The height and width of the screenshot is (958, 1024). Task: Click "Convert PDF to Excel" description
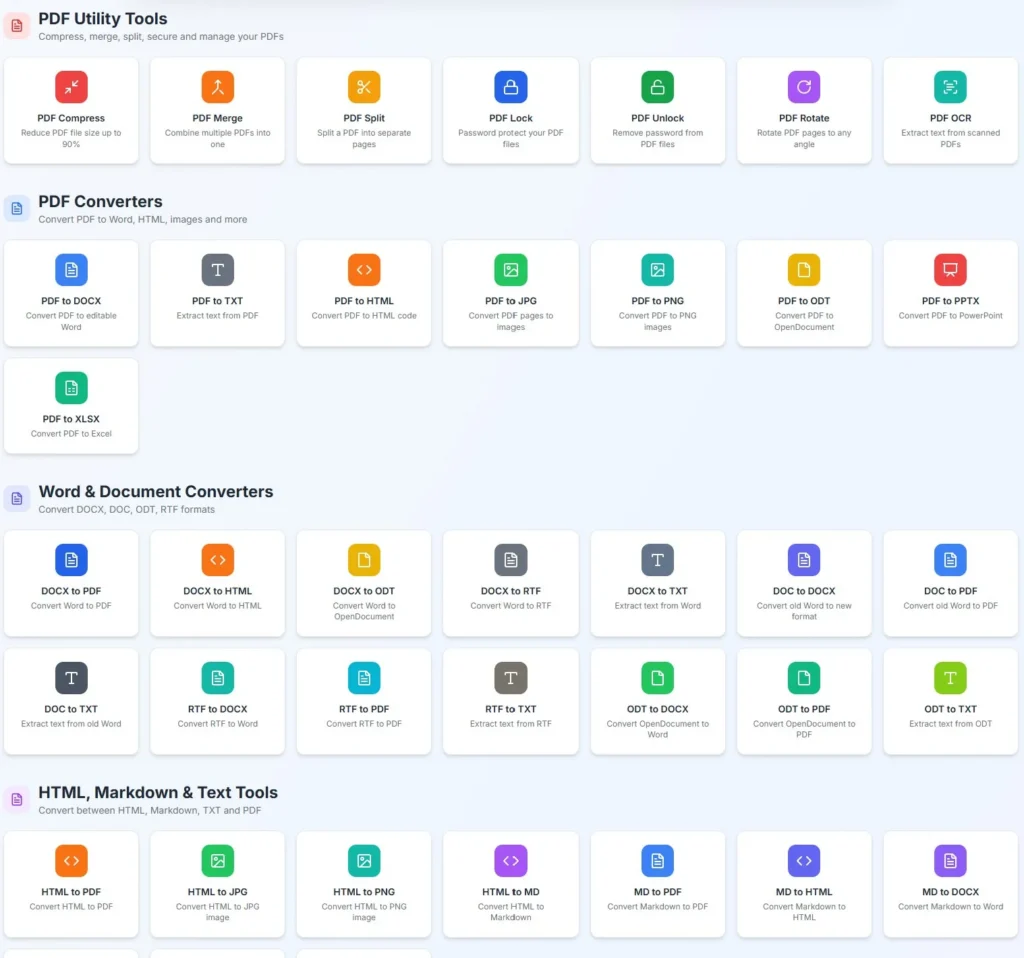71,434
